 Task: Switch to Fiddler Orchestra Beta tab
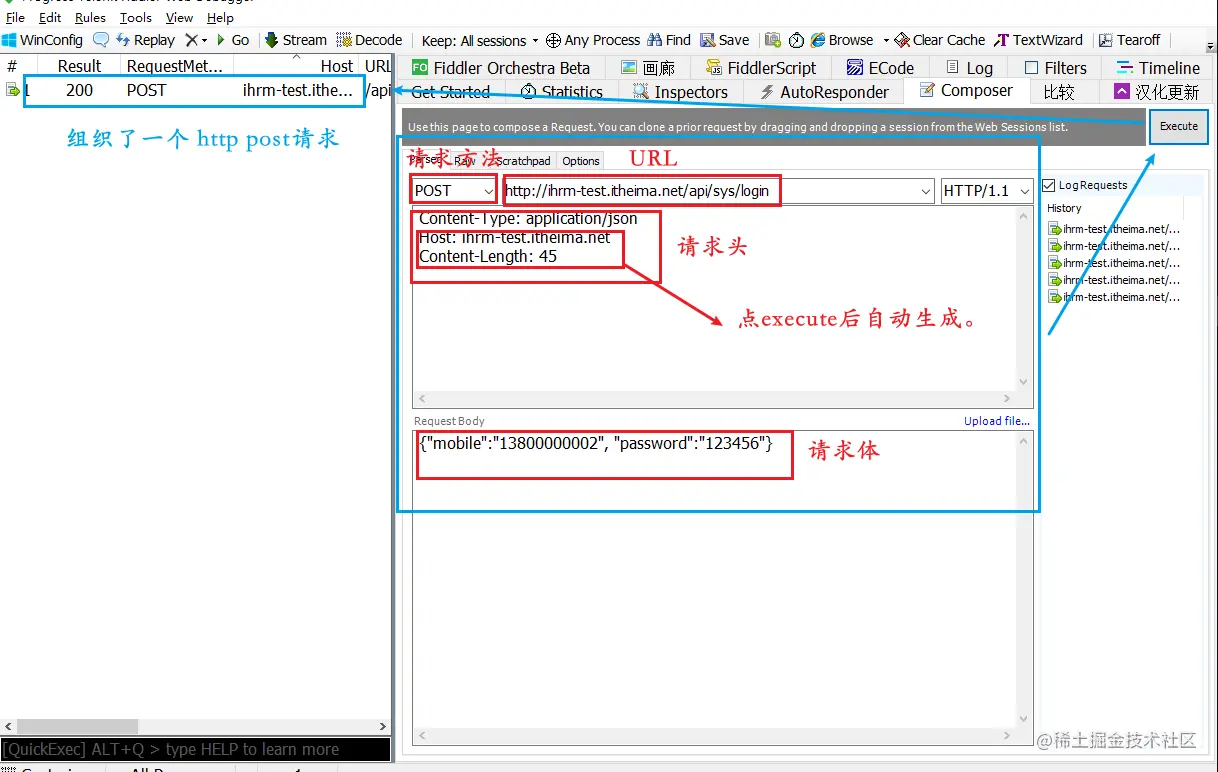pos(502,68)
